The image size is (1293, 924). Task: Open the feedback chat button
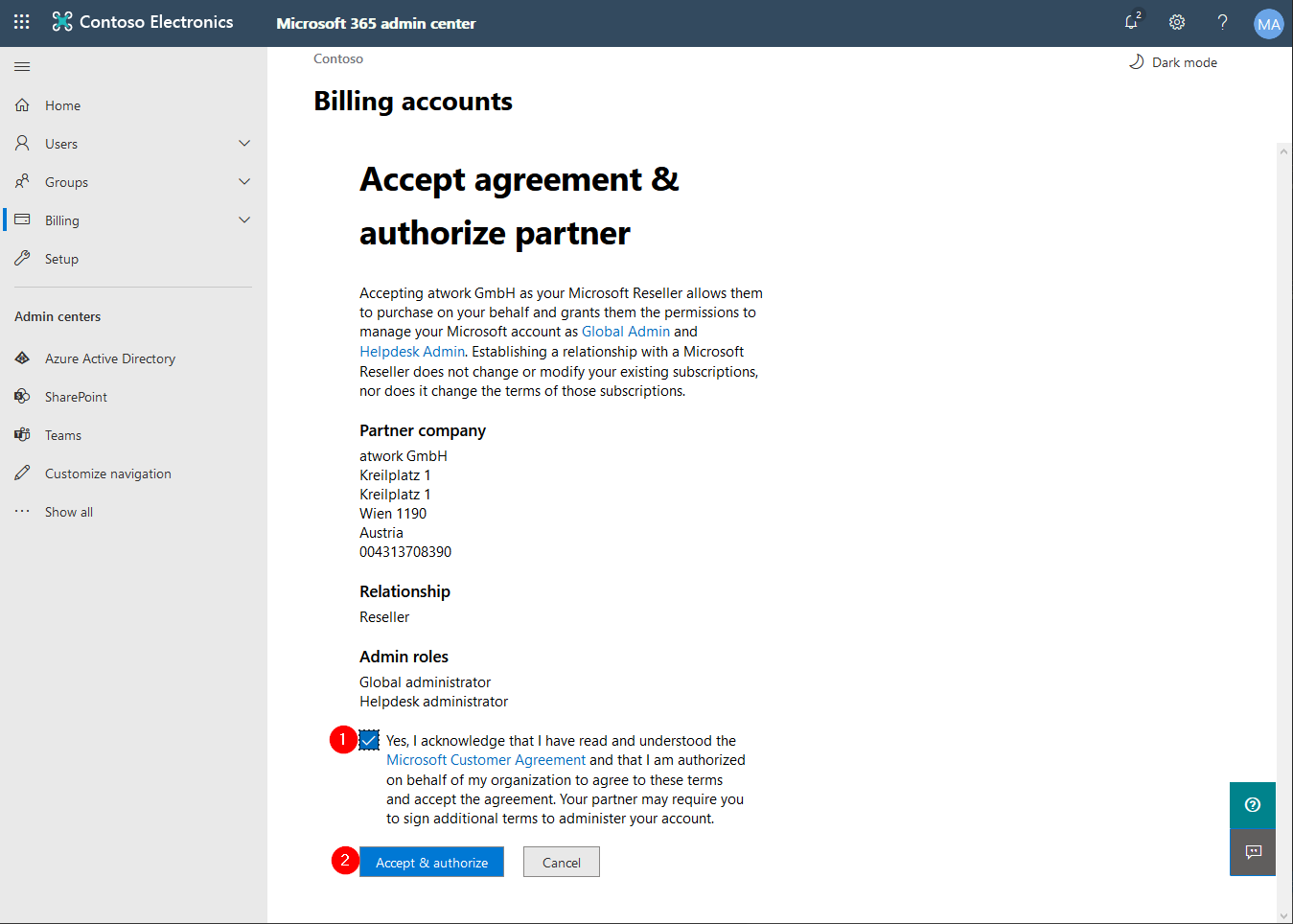pos(1253,852)
